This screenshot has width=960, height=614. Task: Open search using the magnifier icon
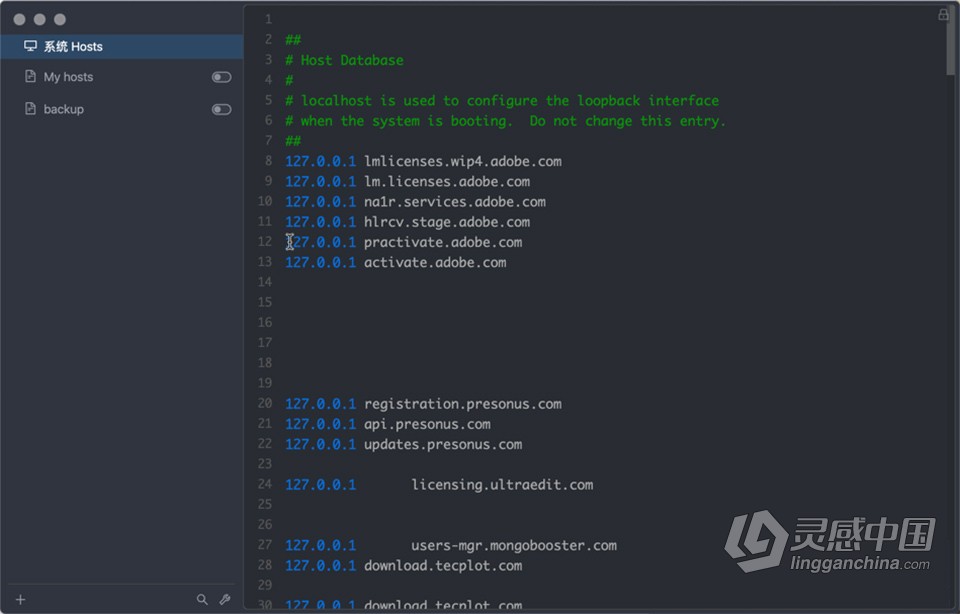[x=202, y=598]
